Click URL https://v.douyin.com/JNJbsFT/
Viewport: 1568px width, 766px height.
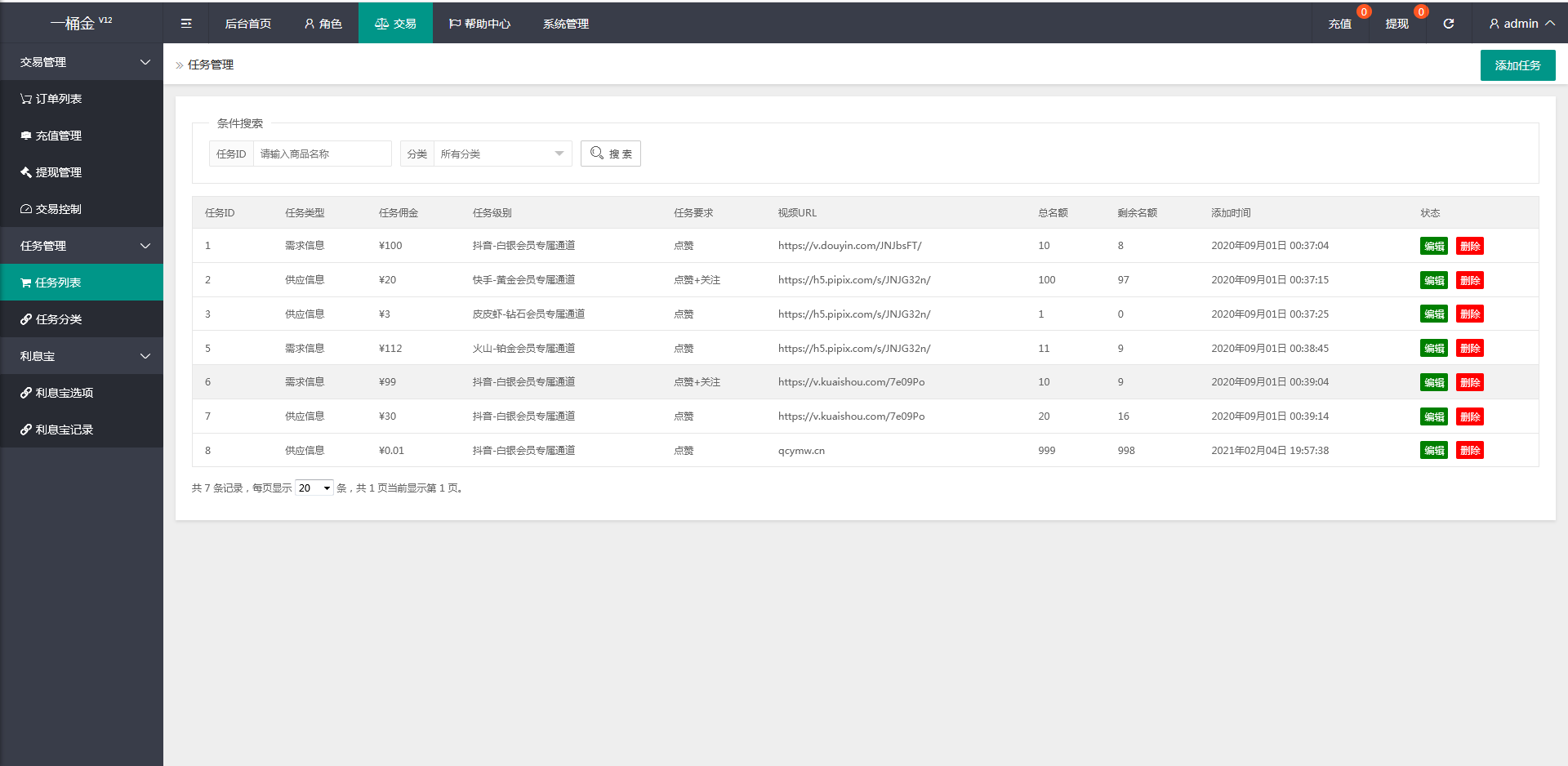(849, 245)
